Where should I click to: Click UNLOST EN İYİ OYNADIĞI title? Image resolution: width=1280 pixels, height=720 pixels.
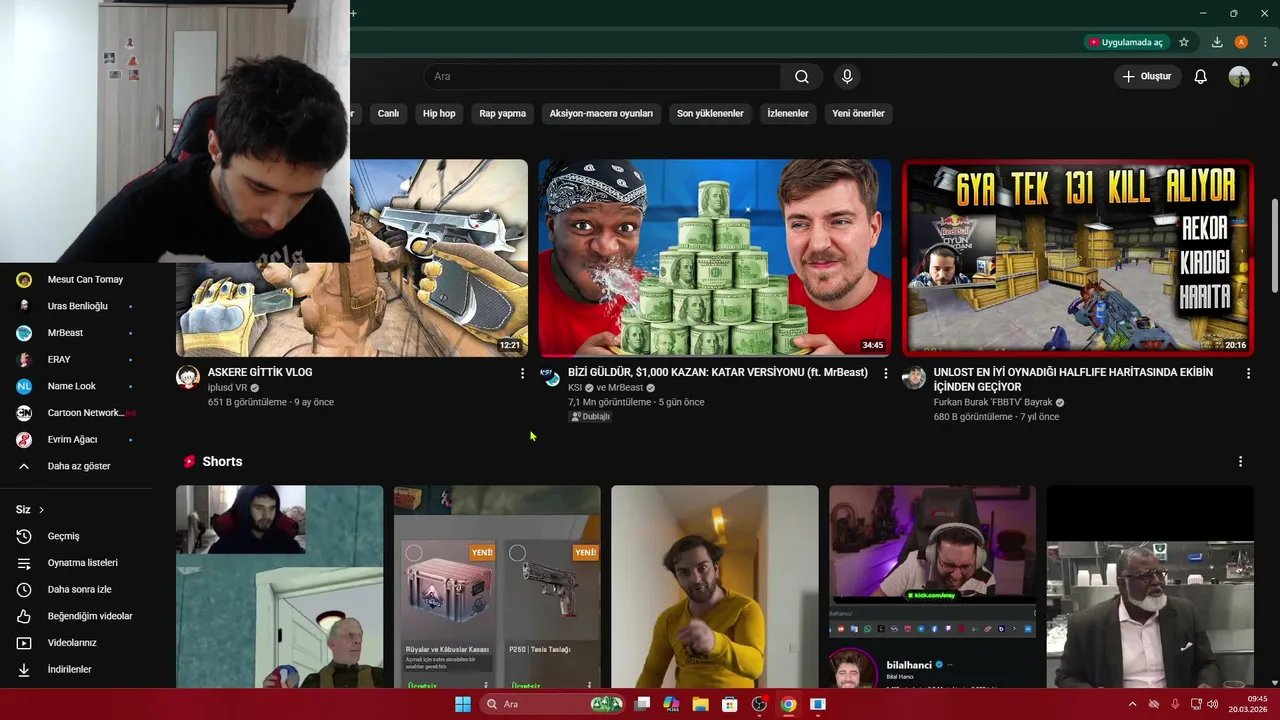coord(1073,379)
